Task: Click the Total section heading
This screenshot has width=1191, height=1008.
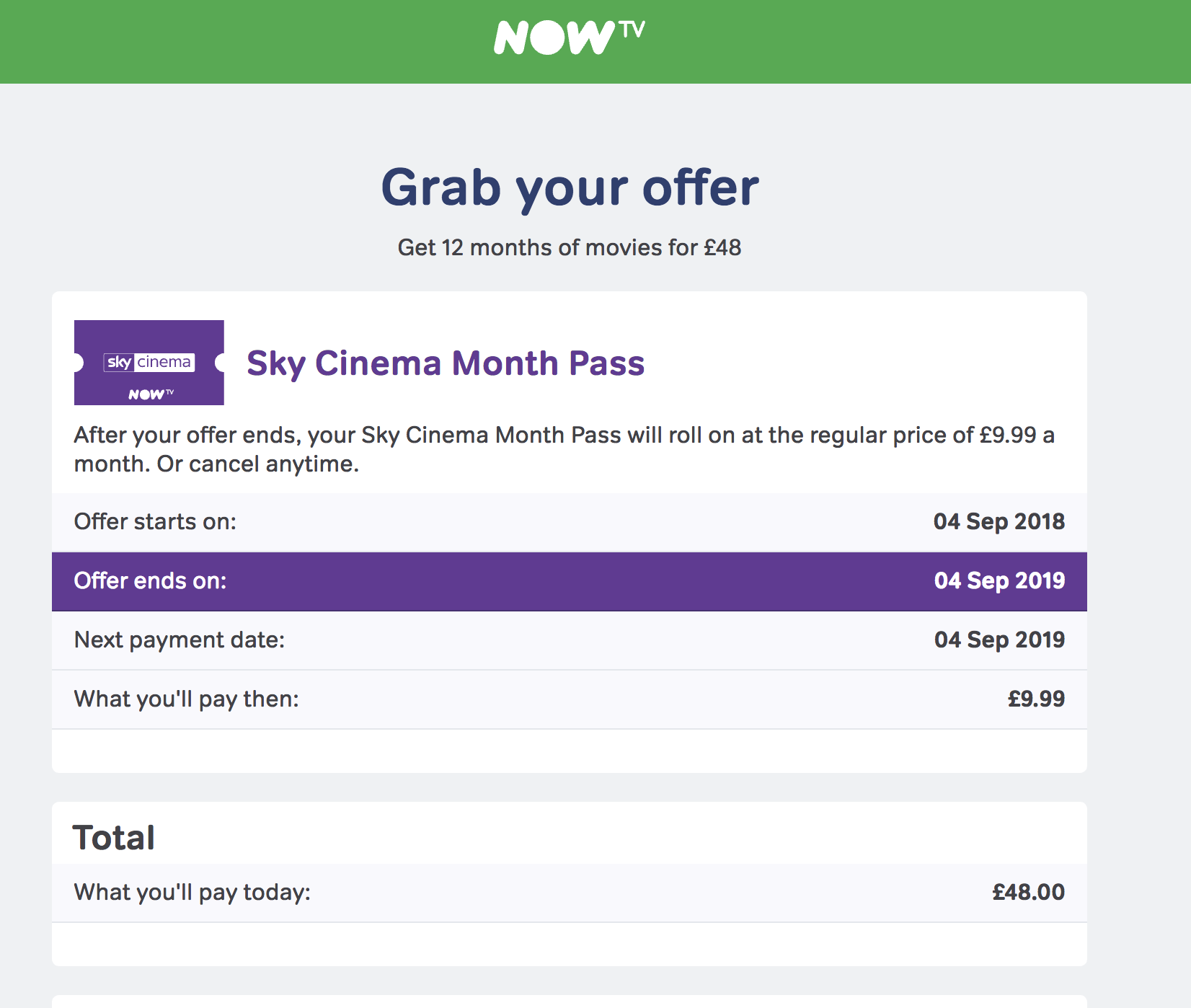Action: pos(114,838)
